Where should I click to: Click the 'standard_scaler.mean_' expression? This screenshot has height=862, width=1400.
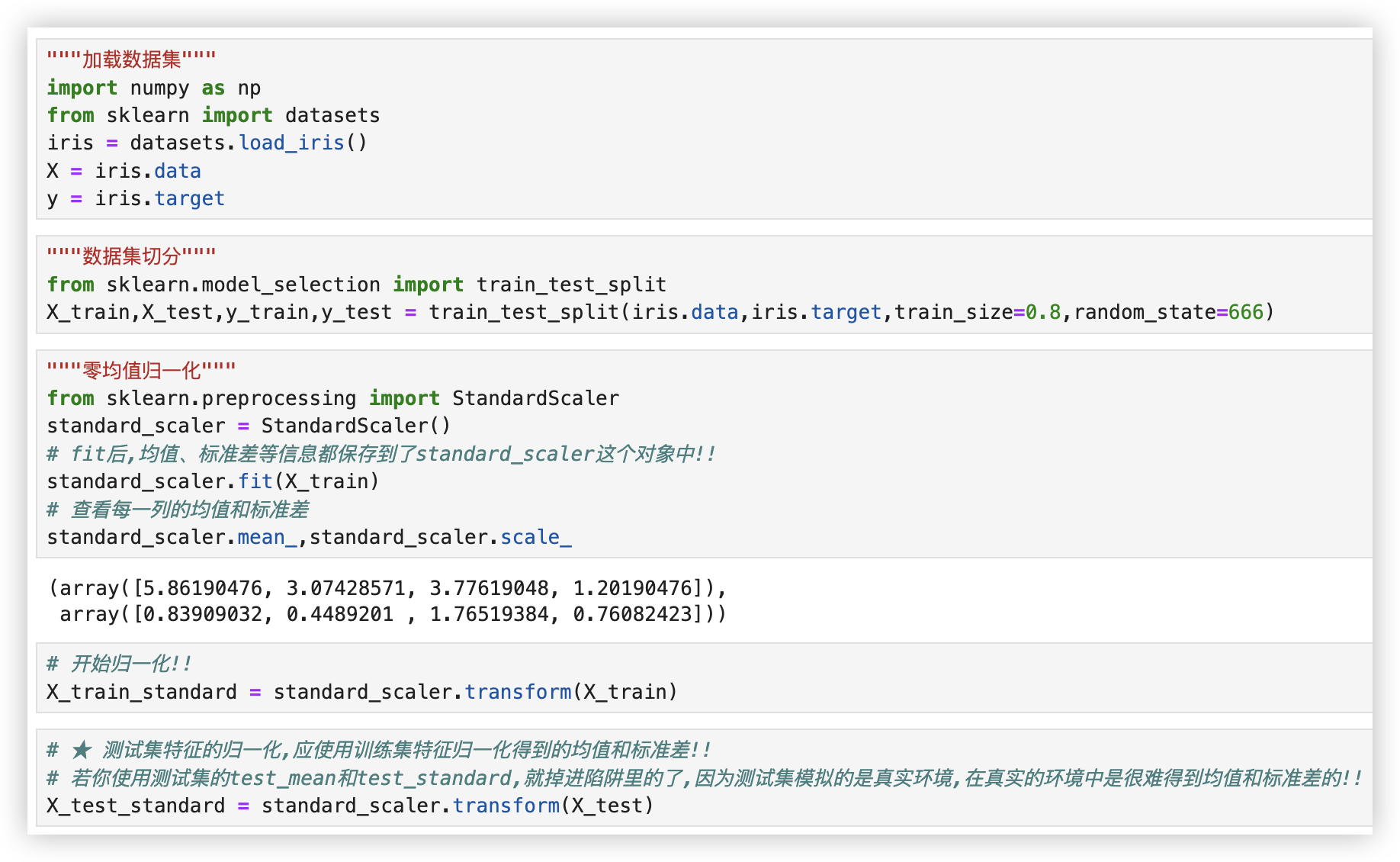pos(172,537)
